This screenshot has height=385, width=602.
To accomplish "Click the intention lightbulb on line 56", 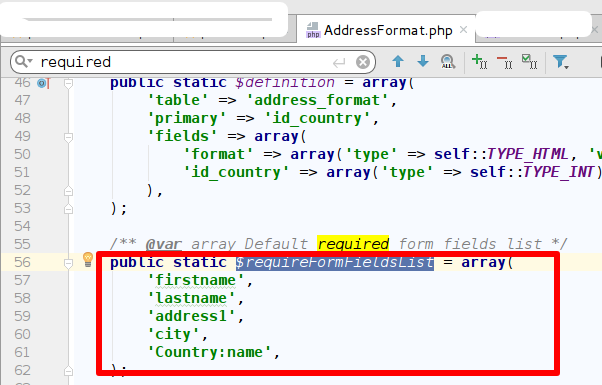I will [x=88, y=260].
